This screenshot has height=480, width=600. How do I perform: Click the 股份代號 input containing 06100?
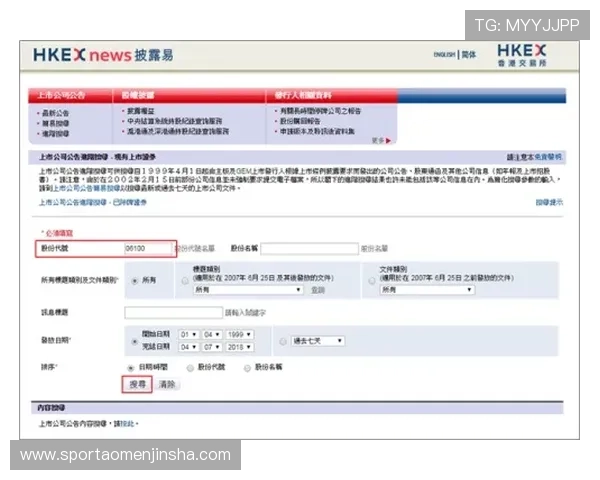click(x=148, y=248)
